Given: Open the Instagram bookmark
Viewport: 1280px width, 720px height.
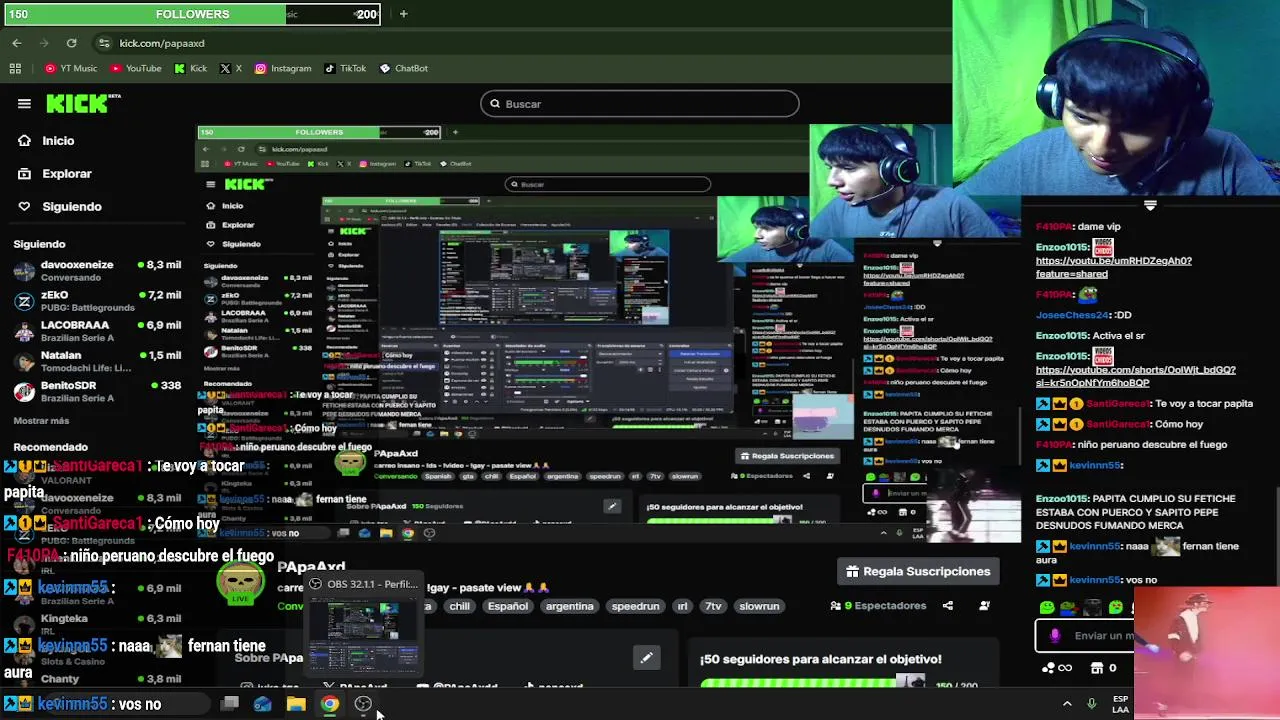Looking at the screenshot, I should click(283, 68).
